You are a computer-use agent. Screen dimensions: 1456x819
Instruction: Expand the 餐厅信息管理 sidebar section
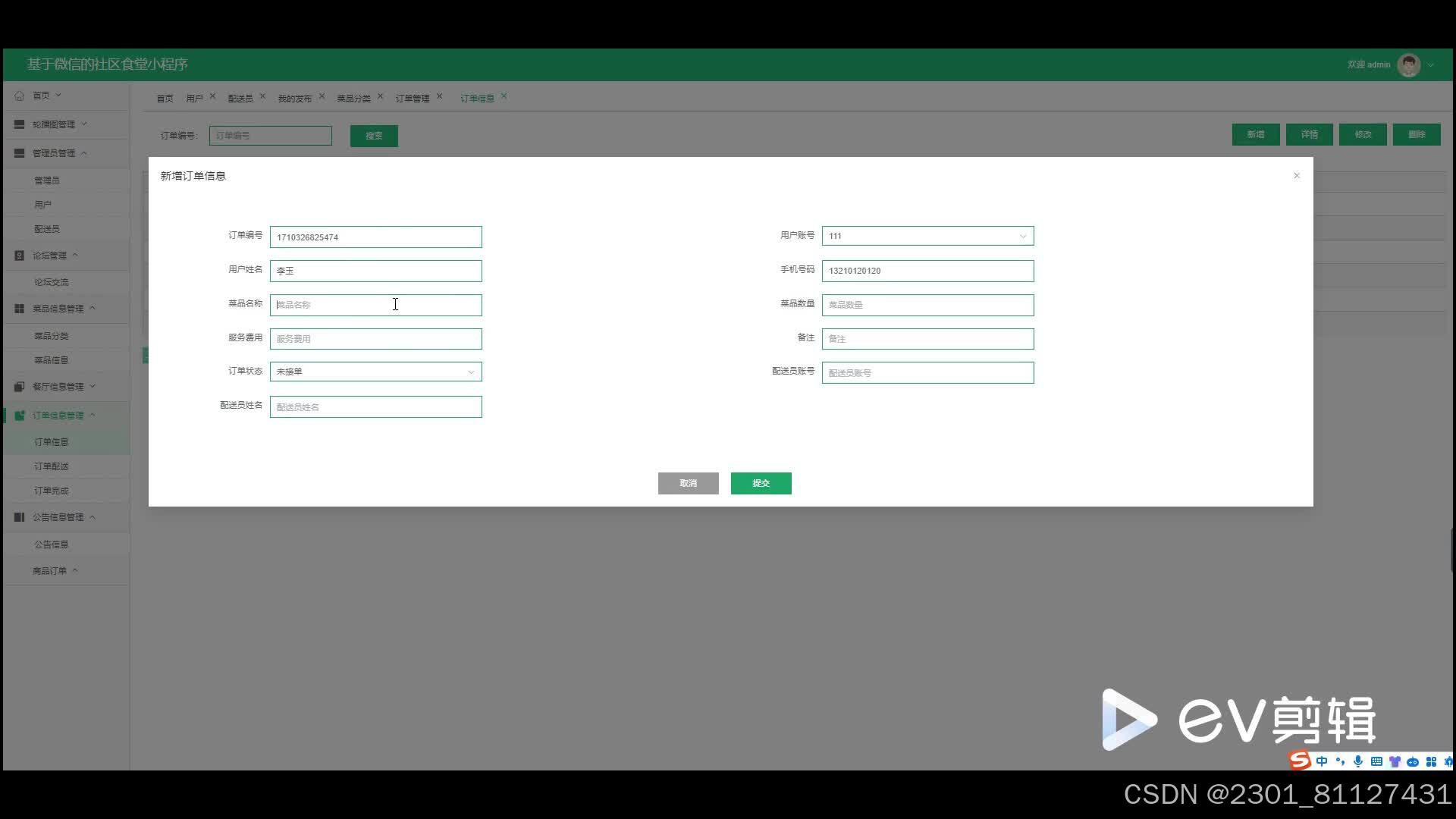pyautogui.click(x=93, y=387)
